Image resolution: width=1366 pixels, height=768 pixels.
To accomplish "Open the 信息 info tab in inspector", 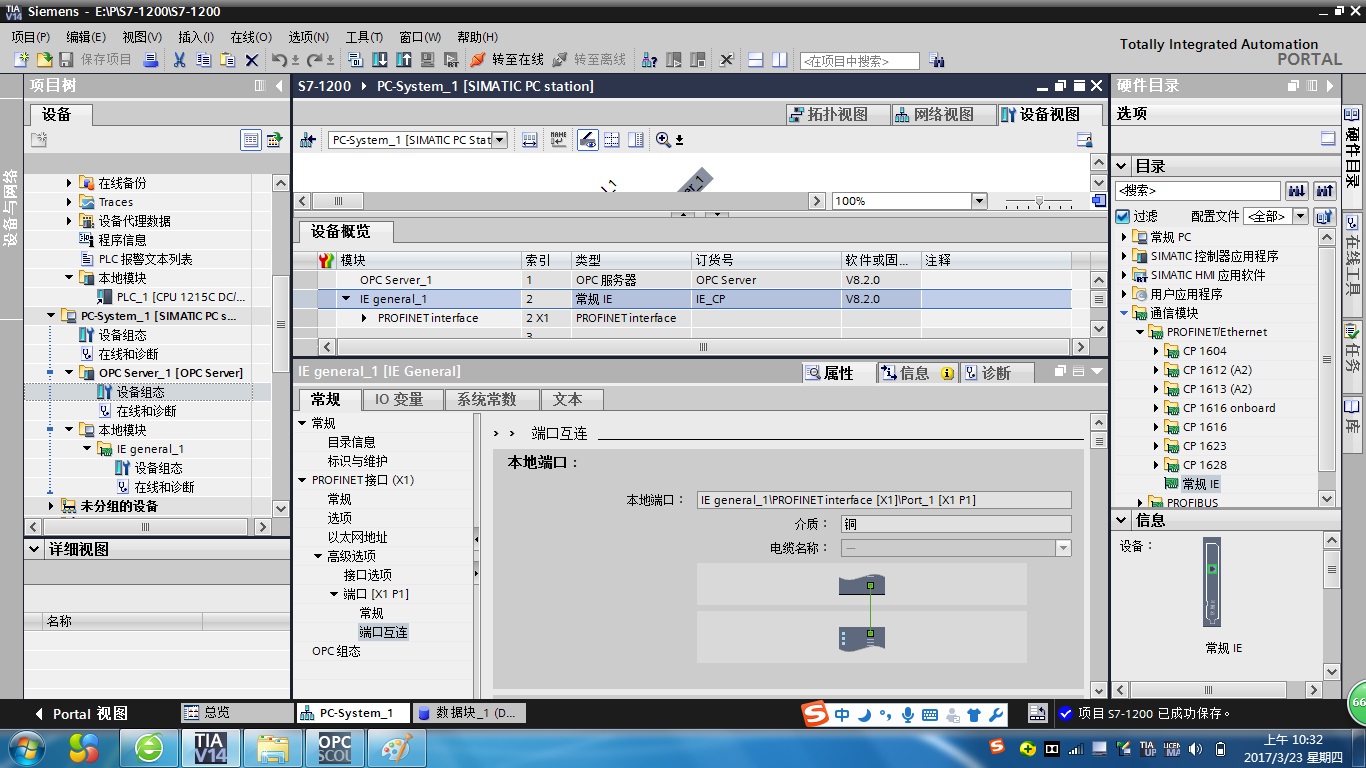I will [917, 373].
